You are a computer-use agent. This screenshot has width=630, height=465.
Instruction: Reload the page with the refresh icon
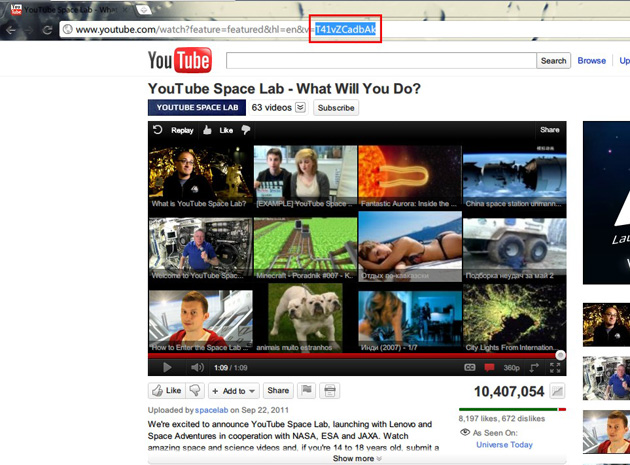(x=47, y=30)
